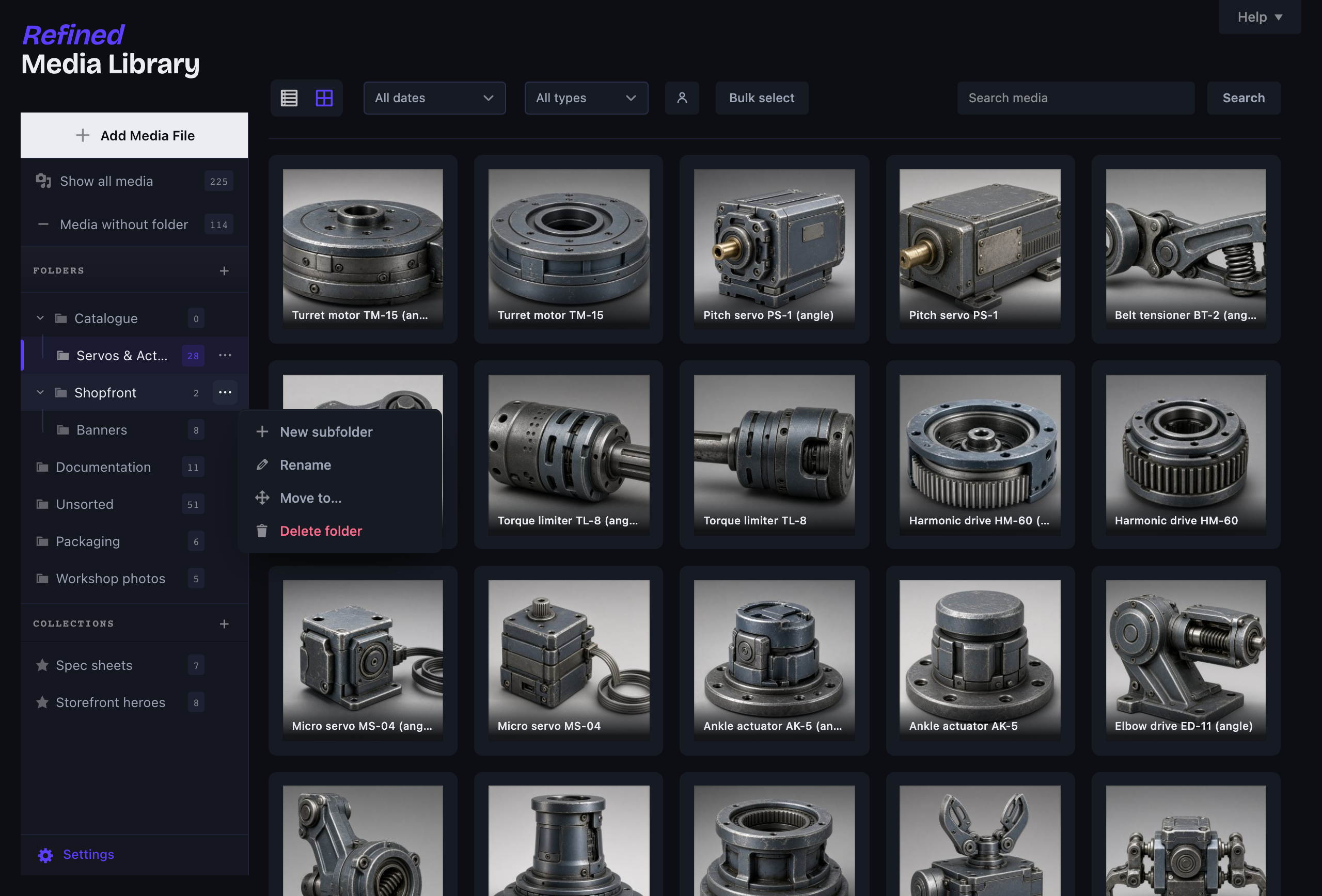Click the Add Media File button
This screenshot has height=896, width=1322.
coord(134,135)
